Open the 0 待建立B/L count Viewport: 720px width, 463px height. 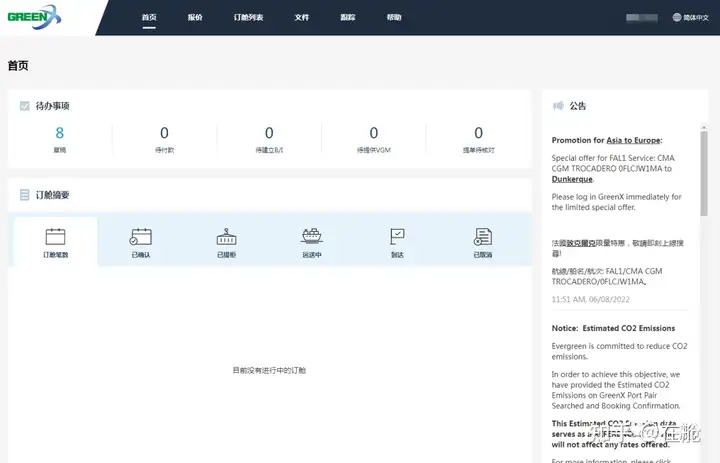[269, 139]
